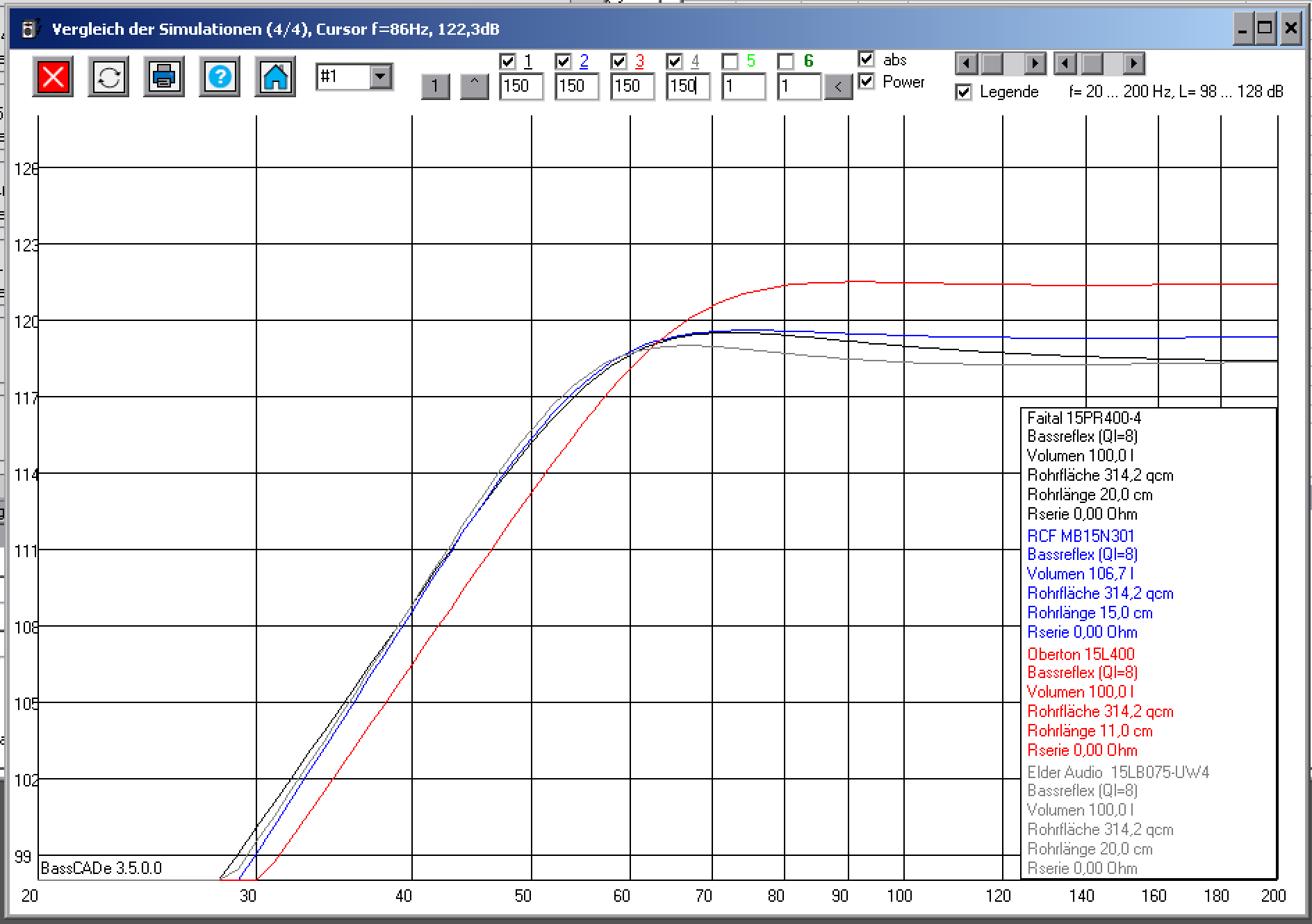Click the power input field for simulation 3
The height and width of the screenshot is (924, 1312).
(632, 87)
